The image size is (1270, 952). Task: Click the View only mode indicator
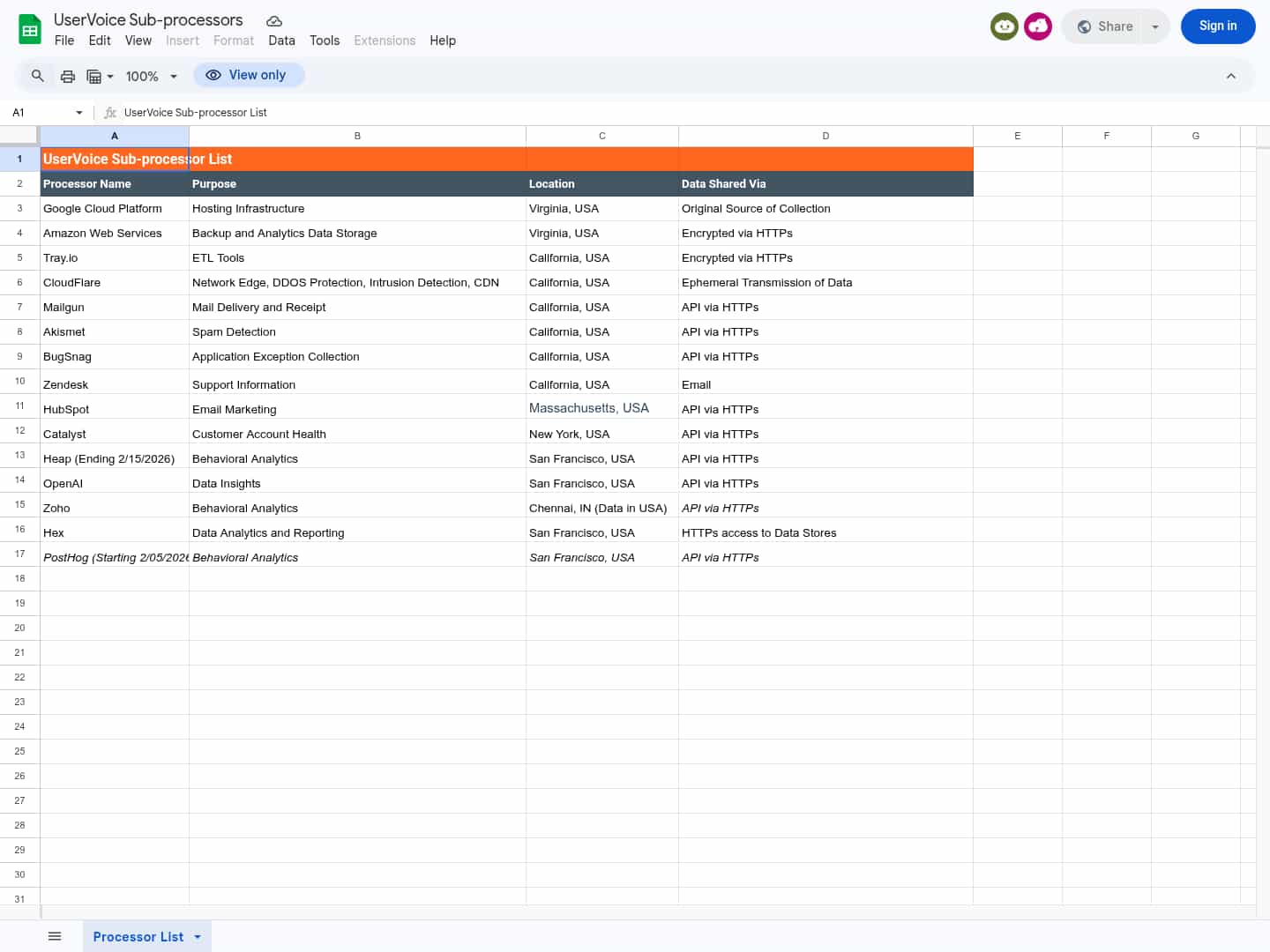coord(249,76)
